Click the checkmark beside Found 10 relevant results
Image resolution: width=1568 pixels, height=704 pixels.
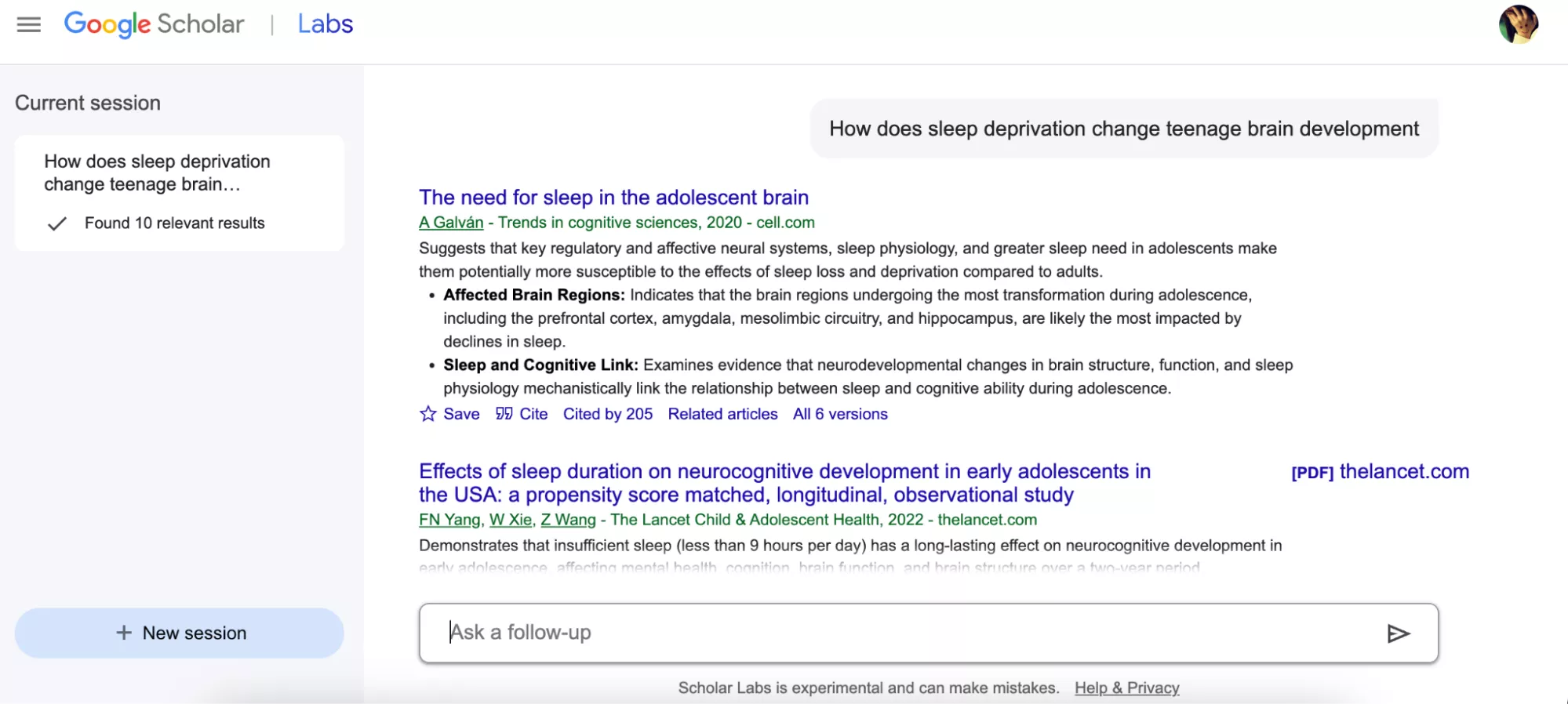[57, 223]
